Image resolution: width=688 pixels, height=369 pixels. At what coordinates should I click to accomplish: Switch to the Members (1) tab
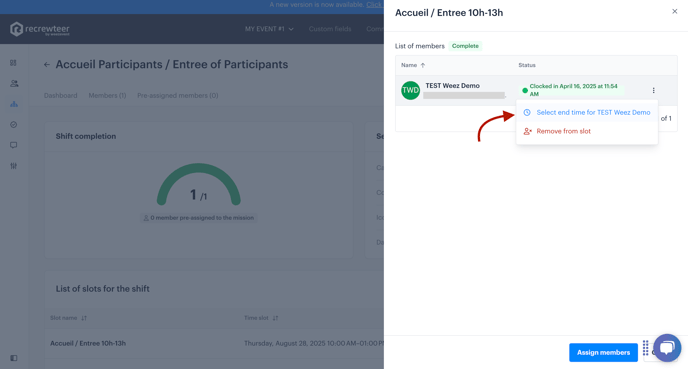coord(107,96)
